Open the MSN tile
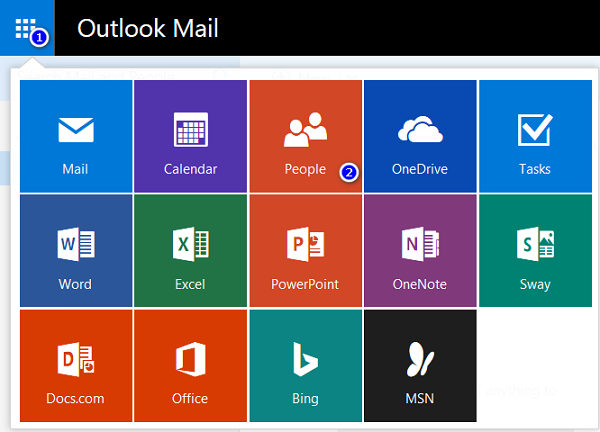This screenshot has height=432, width=600. tap(420, 366)
